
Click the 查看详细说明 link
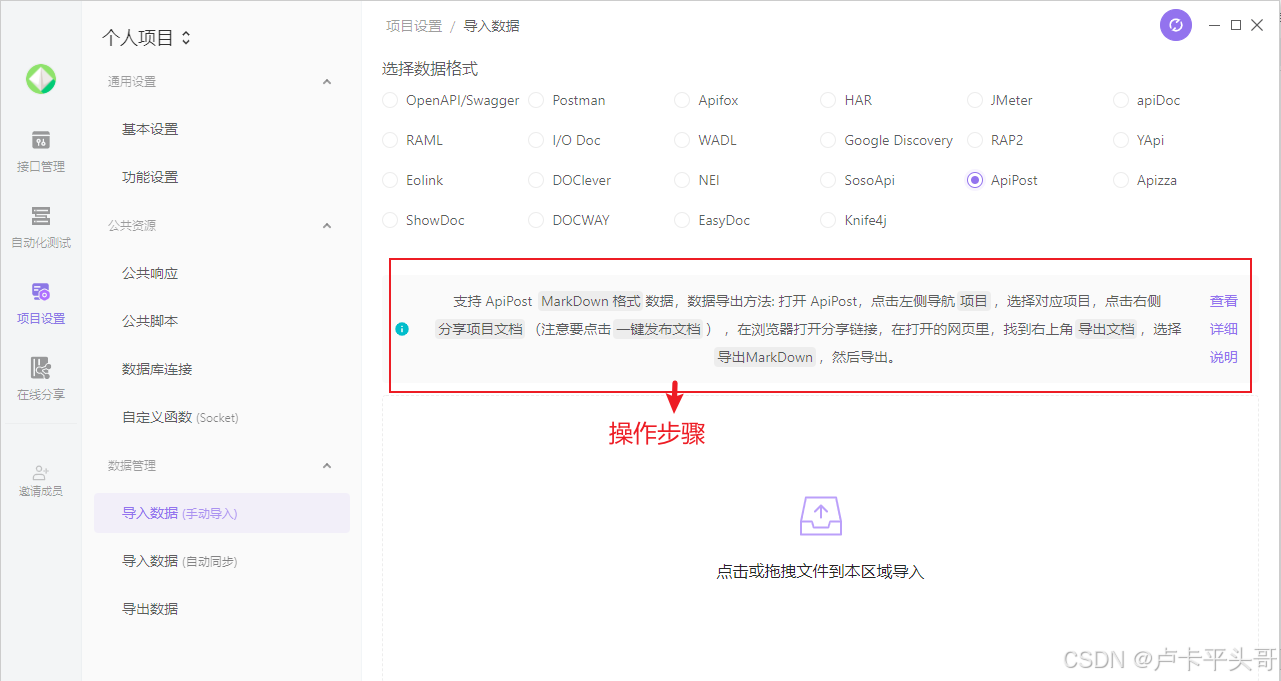1224,329
